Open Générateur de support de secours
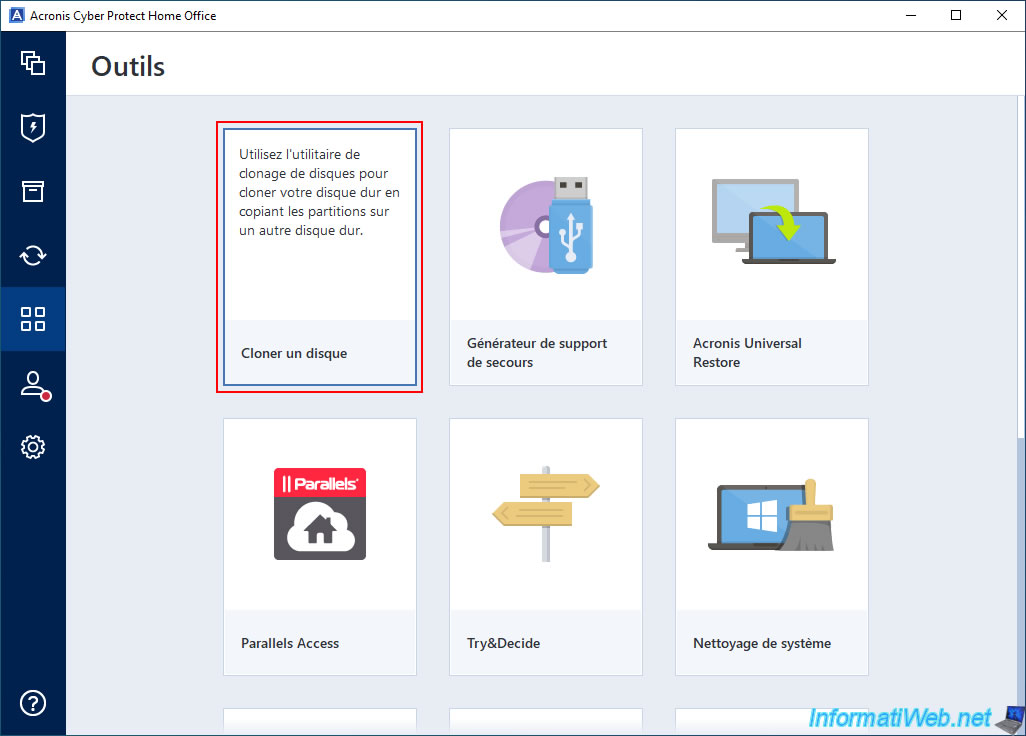This screenshot has height=736, width=1026. tap(537, 353)
